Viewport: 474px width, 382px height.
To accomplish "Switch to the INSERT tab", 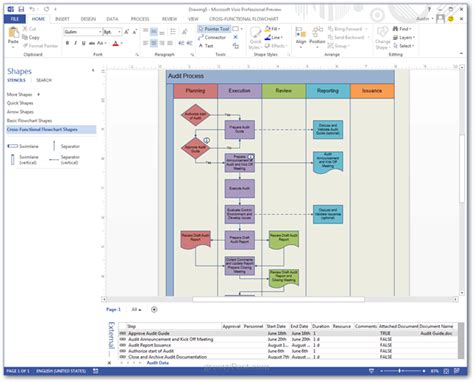I will click(x=62, y=19).
